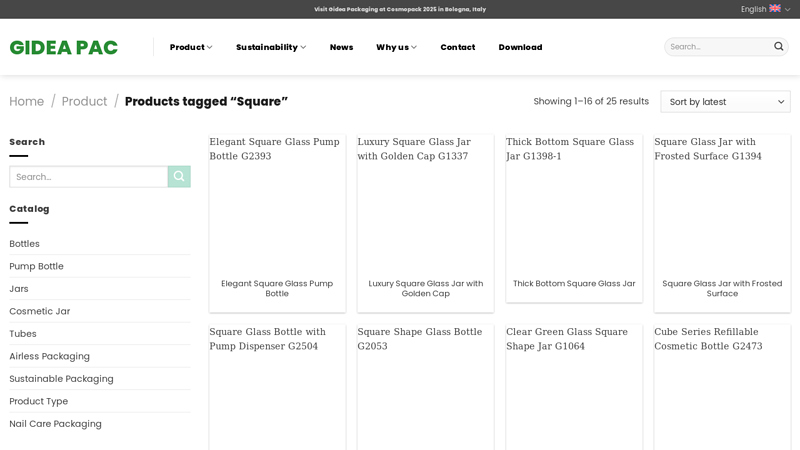Click Elegant Square Glass Pump Bottle title link

pos(277,288)
